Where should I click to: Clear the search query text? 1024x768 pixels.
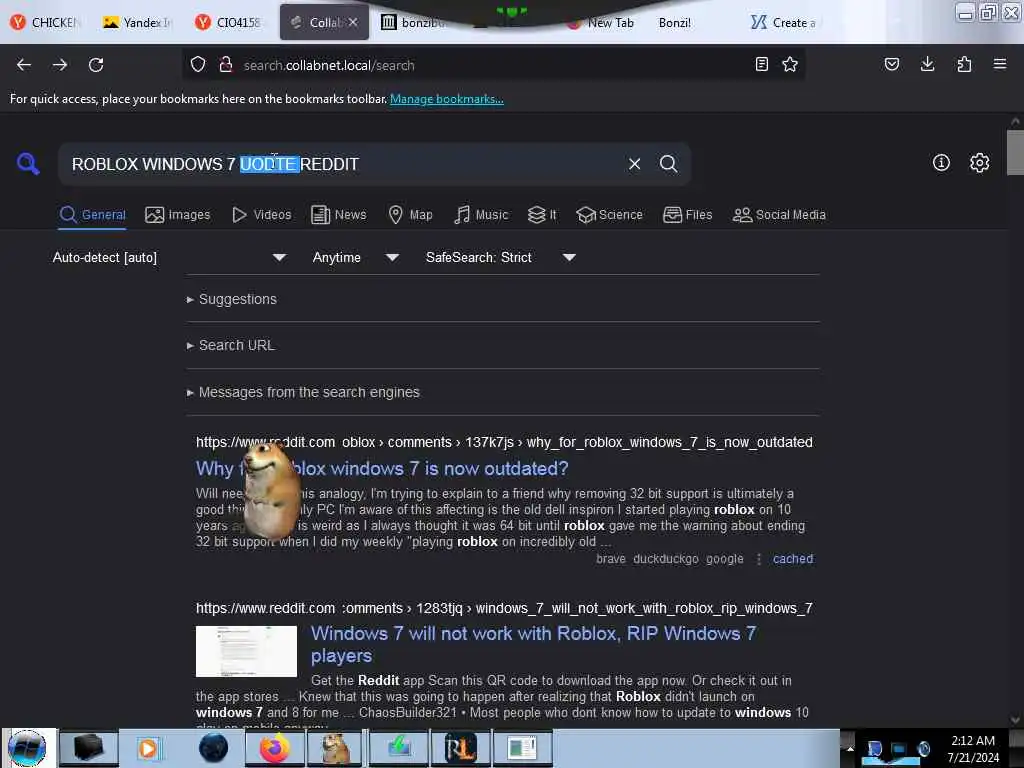(634, 164)
